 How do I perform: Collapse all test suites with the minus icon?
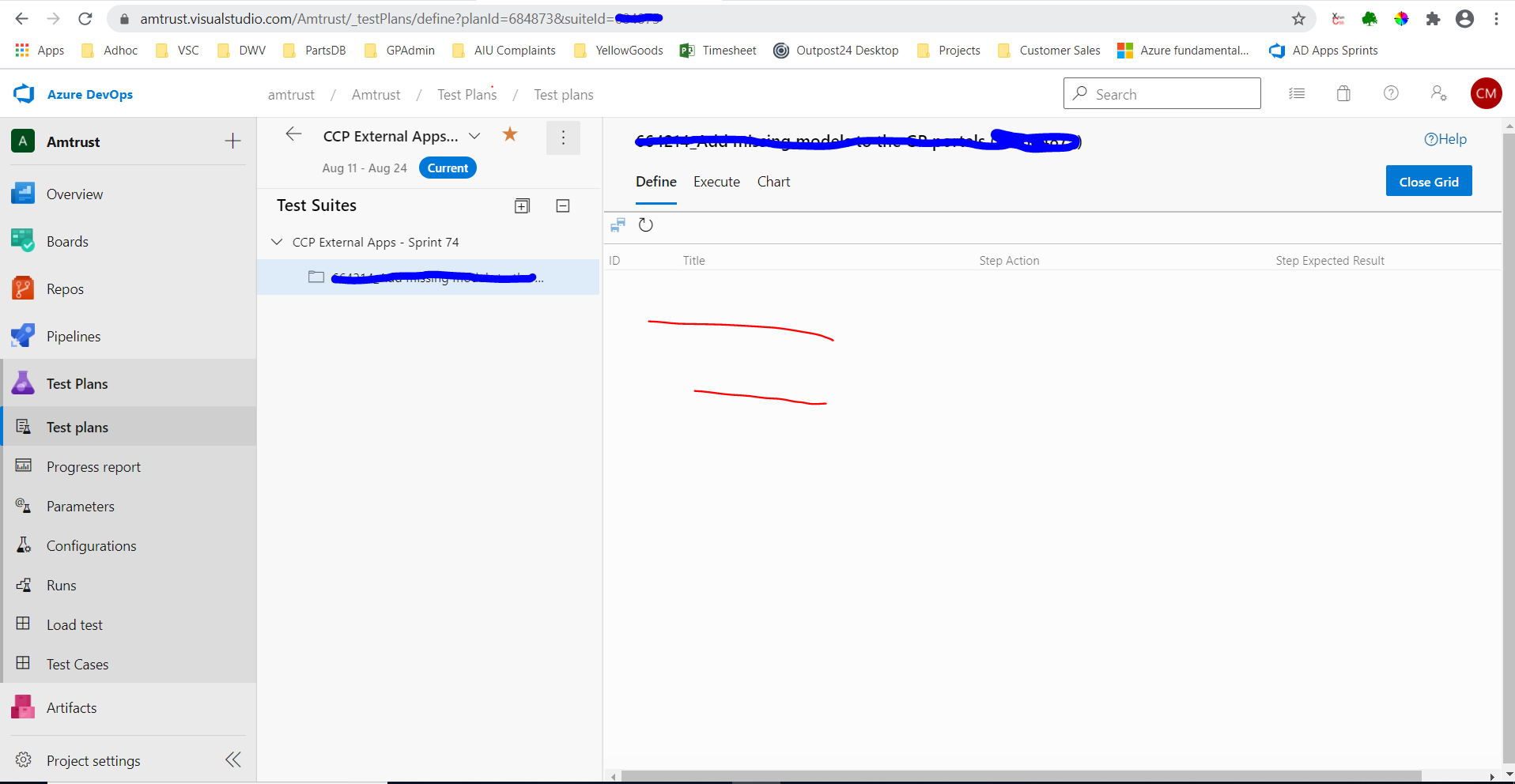click(x=562, y=205)
